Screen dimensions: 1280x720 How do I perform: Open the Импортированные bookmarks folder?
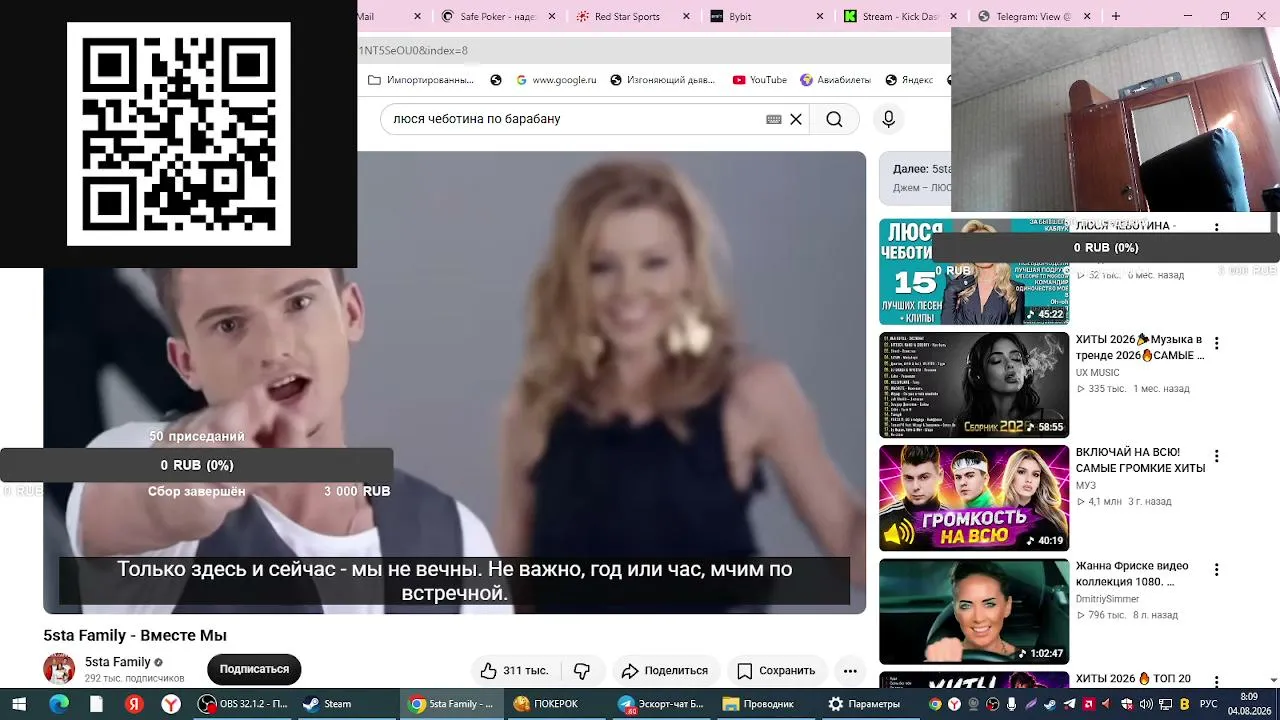click(x=421, y=80)
